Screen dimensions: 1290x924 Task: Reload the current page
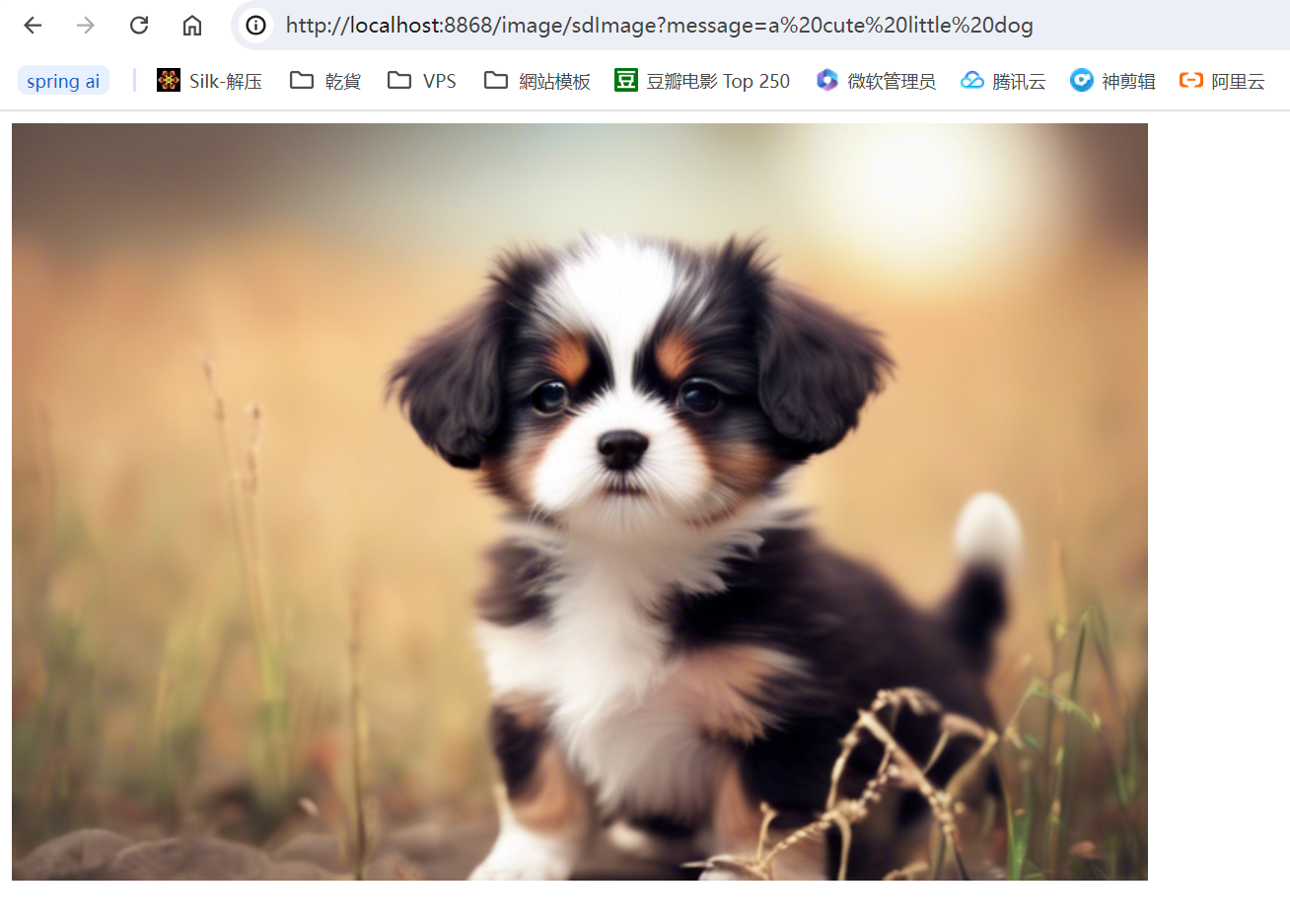click(x=139, y=26)
